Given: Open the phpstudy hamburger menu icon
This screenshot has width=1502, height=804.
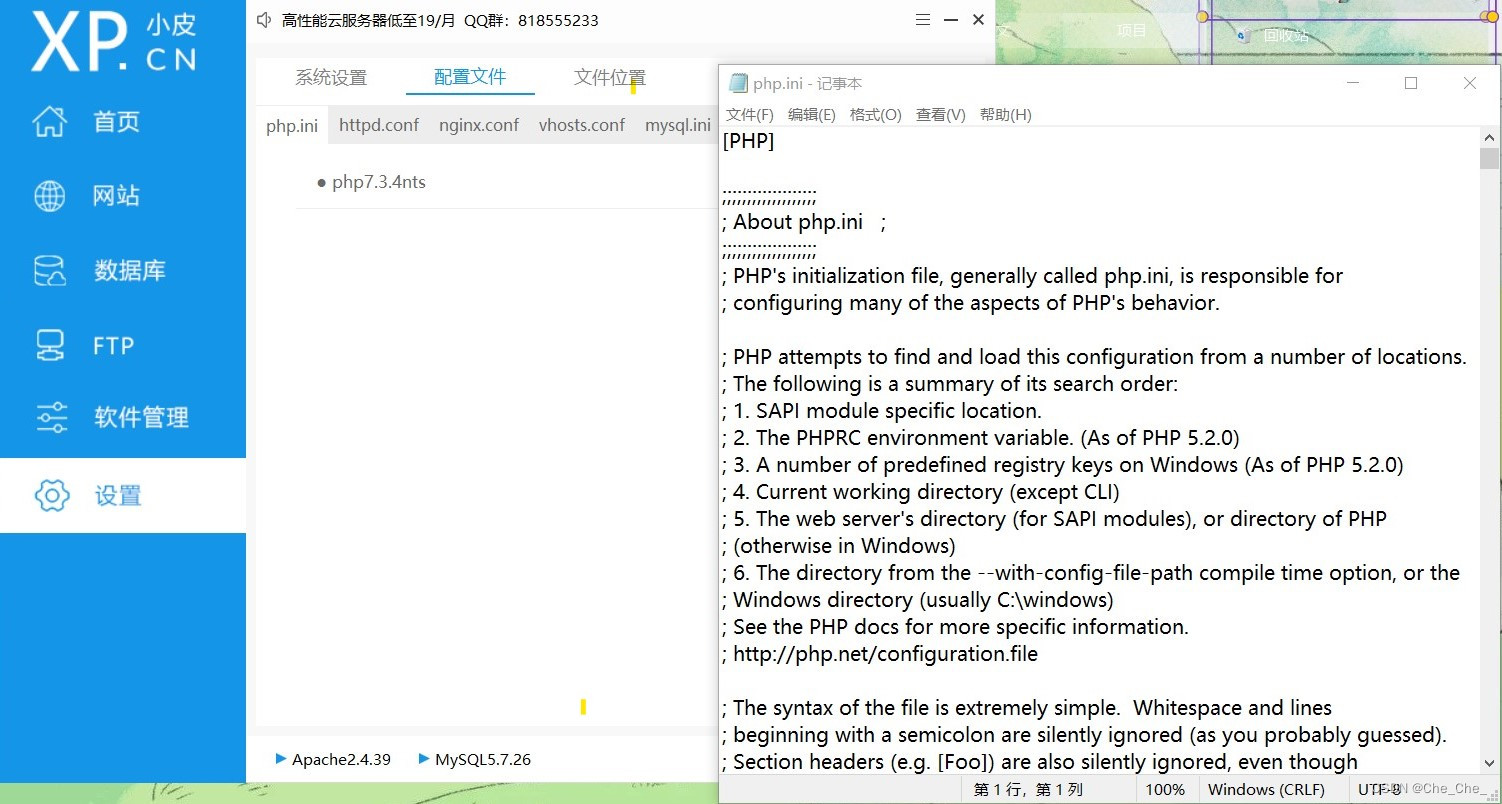Looking at the screenshot, I should pos(923,20).
